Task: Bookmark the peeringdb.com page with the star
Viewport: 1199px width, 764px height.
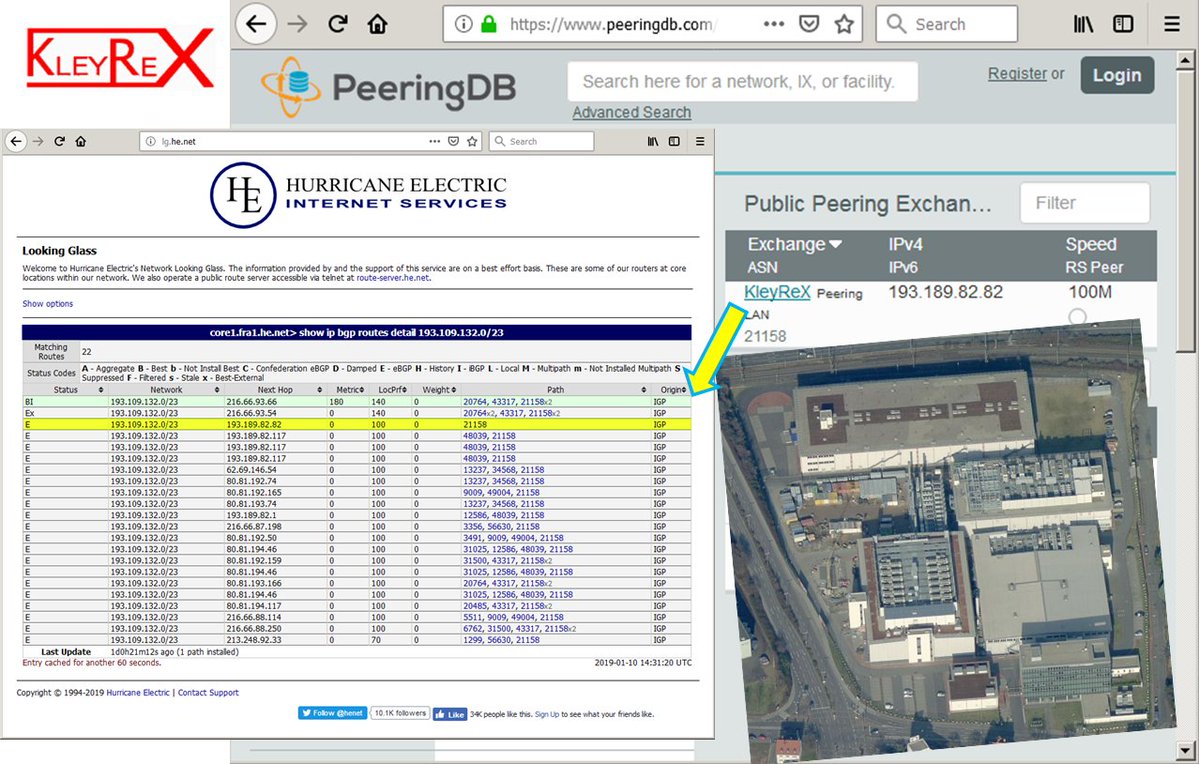Action: [844, 24]
